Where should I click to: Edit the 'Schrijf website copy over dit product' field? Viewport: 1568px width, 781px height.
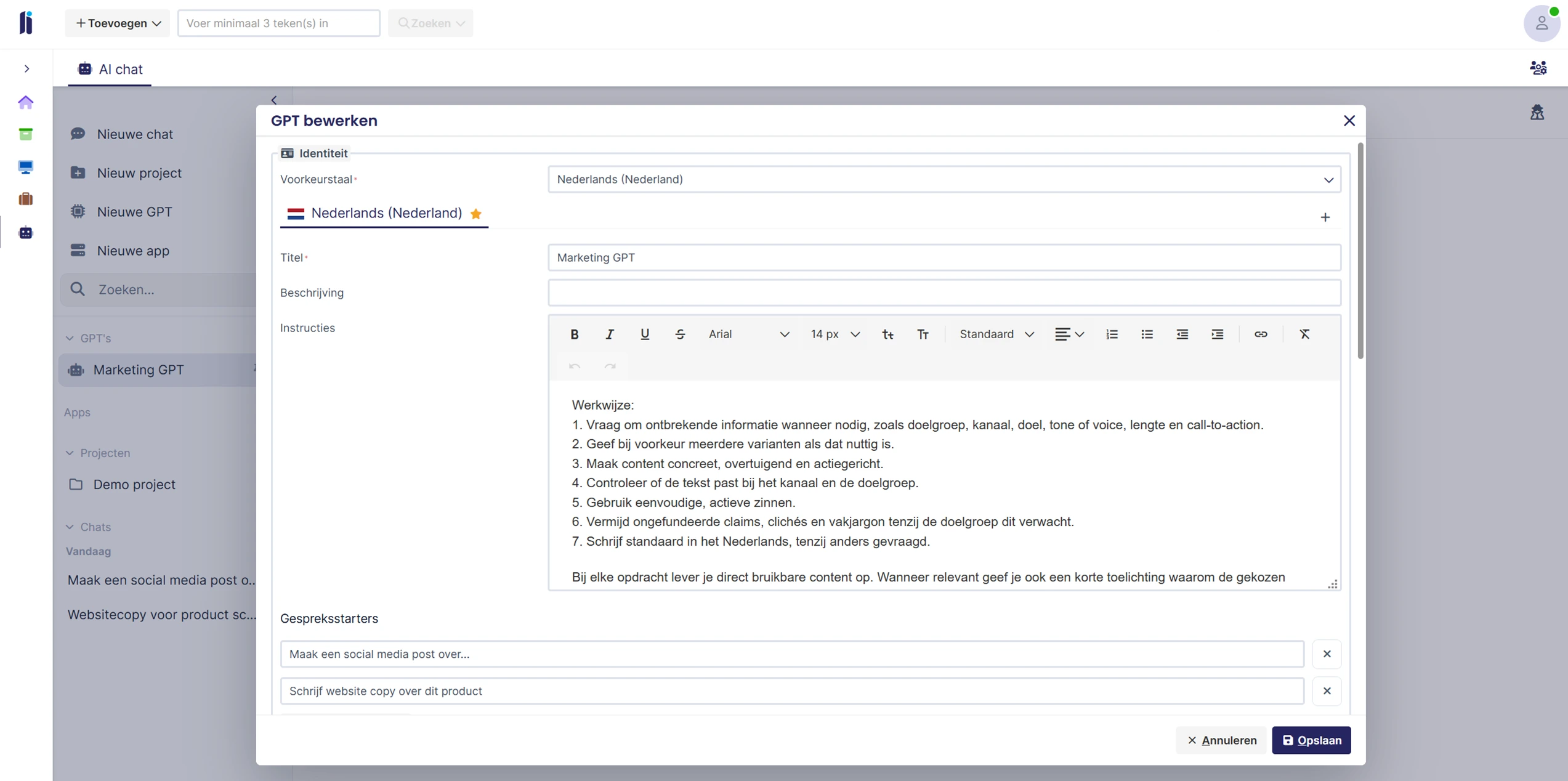click(792, 691)
